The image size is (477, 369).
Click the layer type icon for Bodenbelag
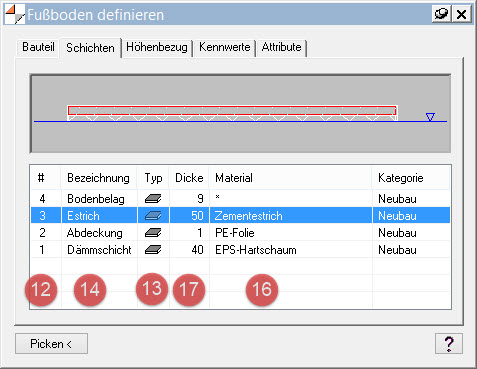click(153, 199)
